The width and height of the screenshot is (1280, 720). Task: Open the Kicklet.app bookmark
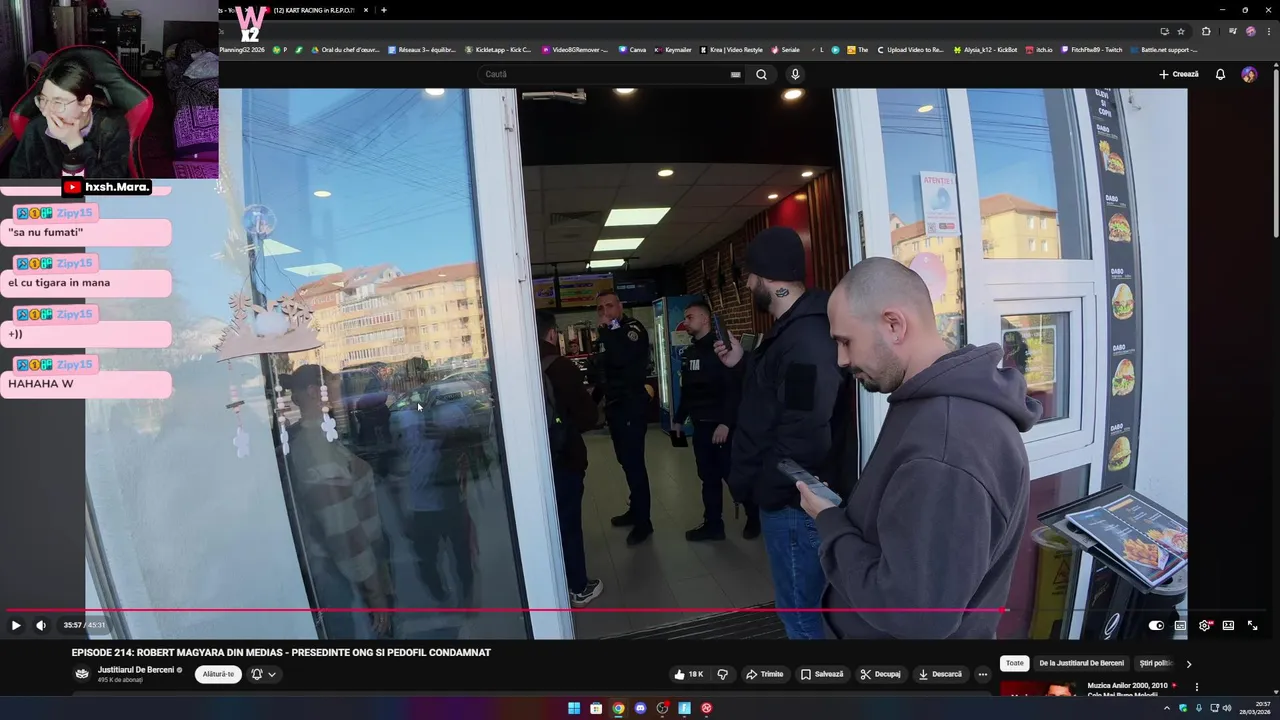pyautogui.click(x=498, y=50)
